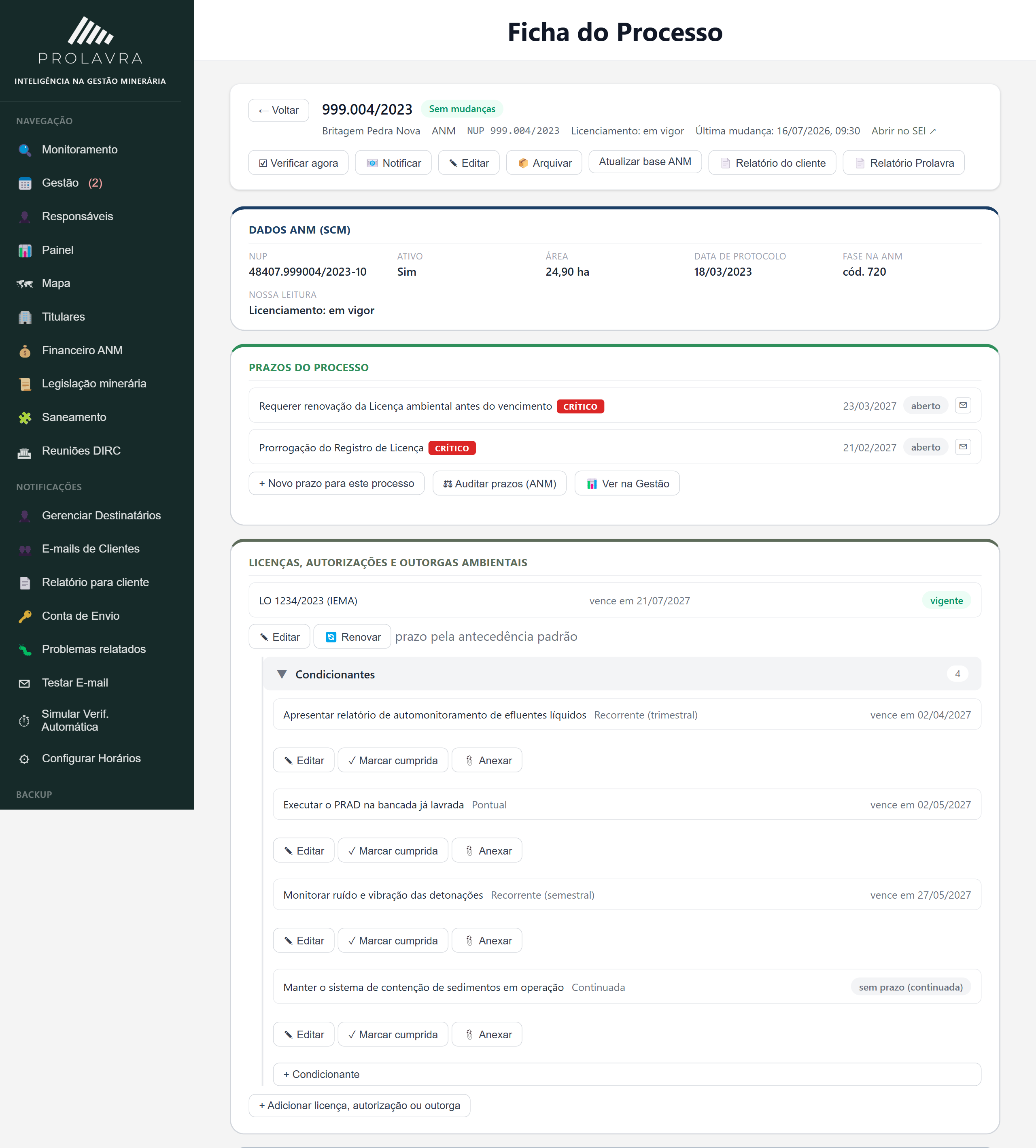Click Verificar agora
The height and width of the screenshot is (1148, 1036).
coord(298,163)
